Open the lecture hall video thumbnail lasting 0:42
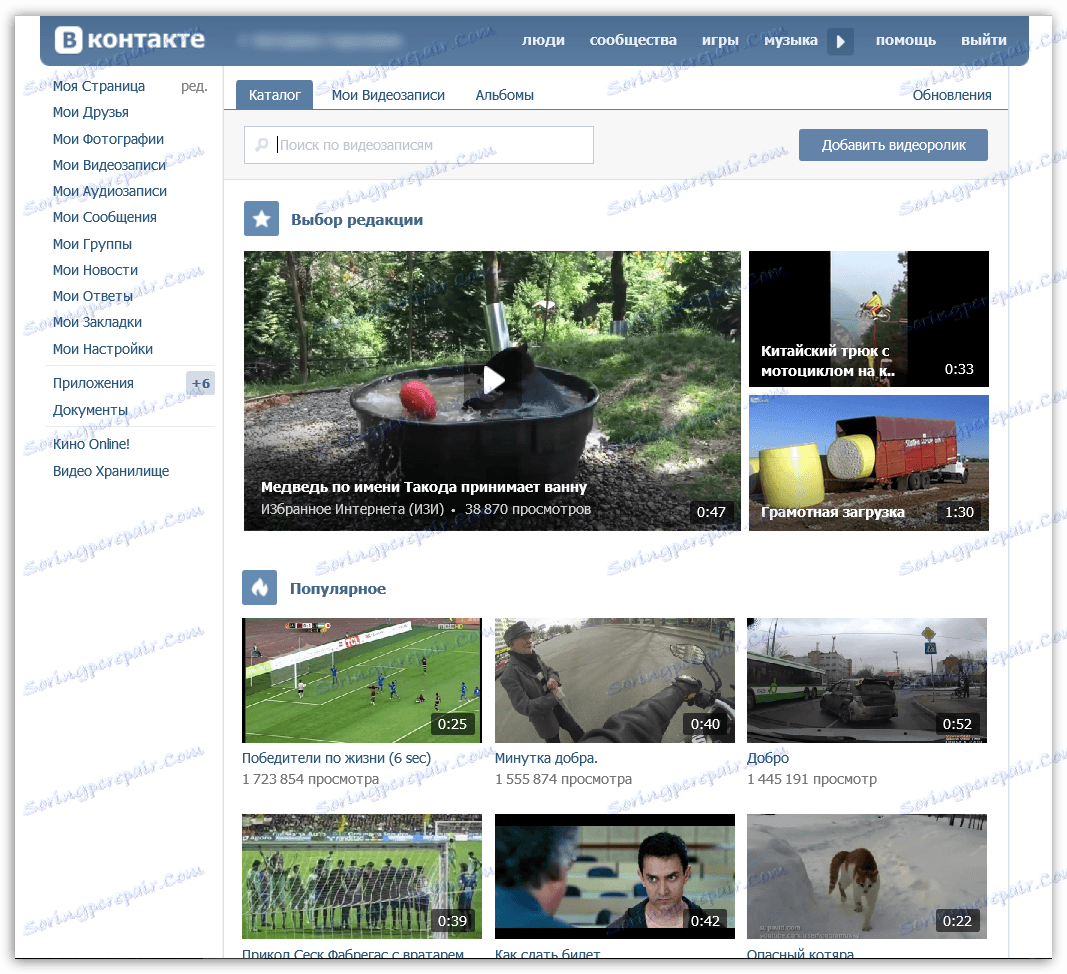The height and width of the screenshot is (974, 1067). (614, 877)
